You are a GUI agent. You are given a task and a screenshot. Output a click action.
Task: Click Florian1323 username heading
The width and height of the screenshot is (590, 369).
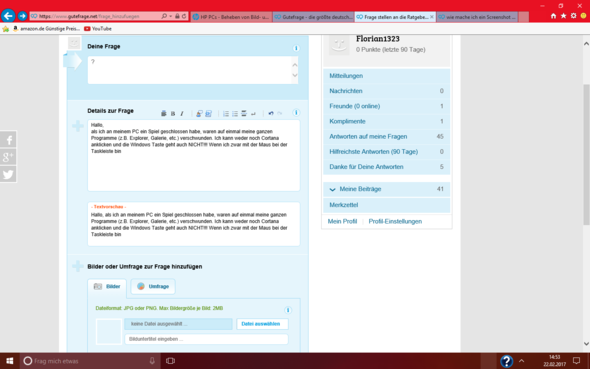tap(377, 39)
